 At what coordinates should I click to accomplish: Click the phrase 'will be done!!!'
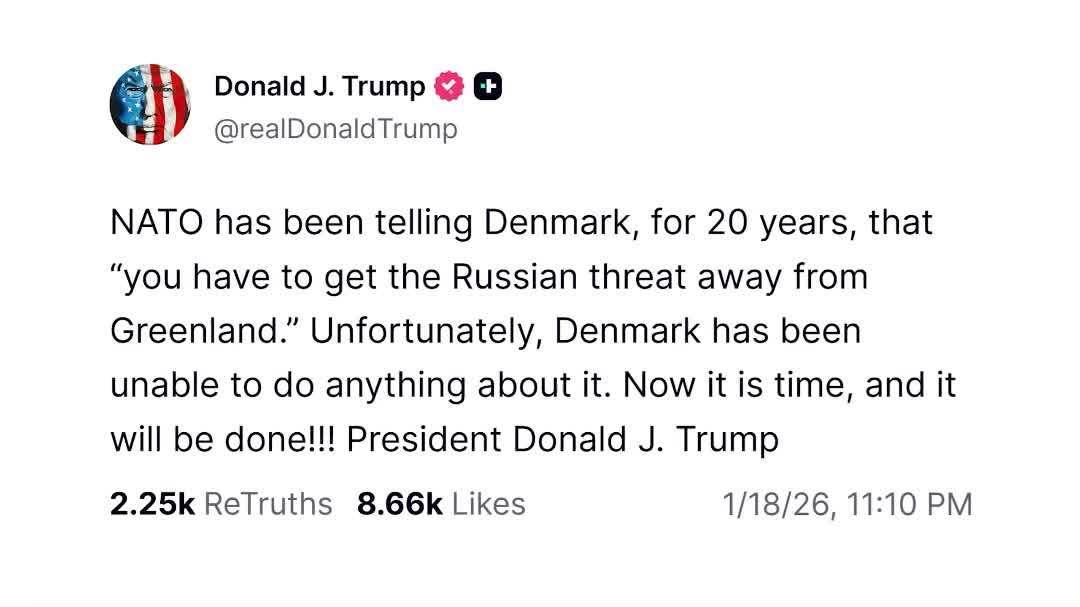pos(224,439)
